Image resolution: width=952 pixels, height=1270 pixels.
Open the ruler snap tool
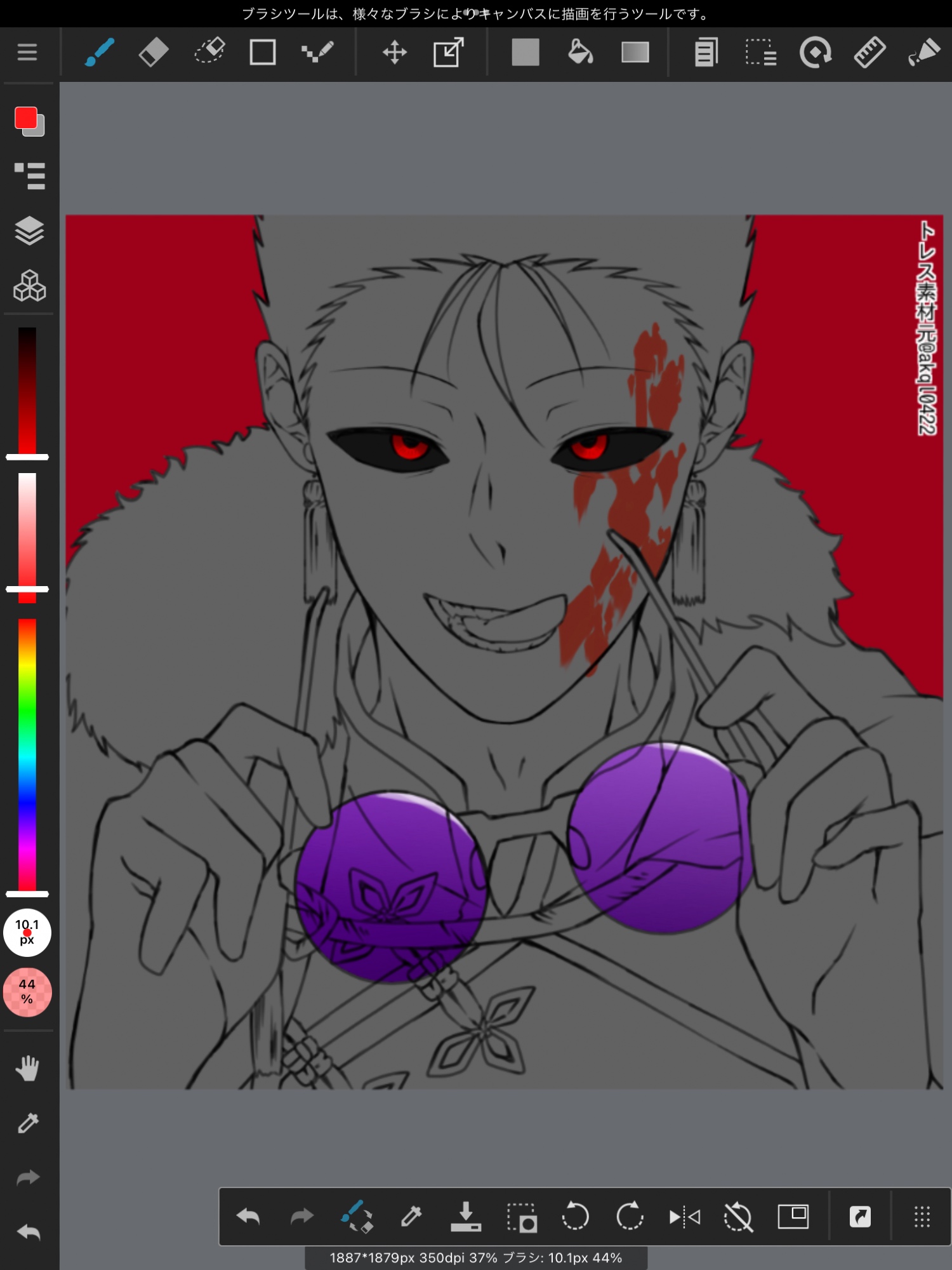coord(869,52)
